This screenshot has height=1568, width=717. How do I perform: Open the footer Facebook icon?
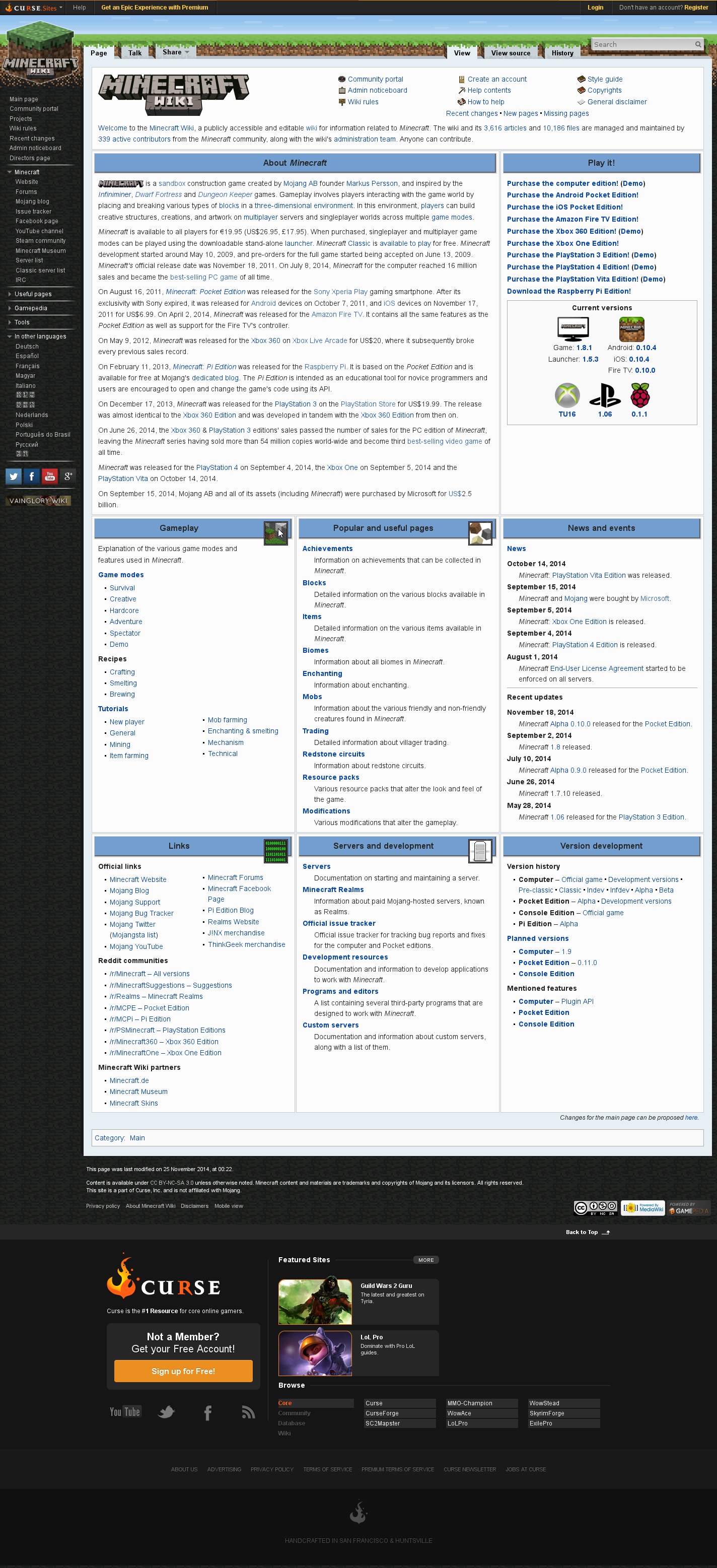point(207,1412)
